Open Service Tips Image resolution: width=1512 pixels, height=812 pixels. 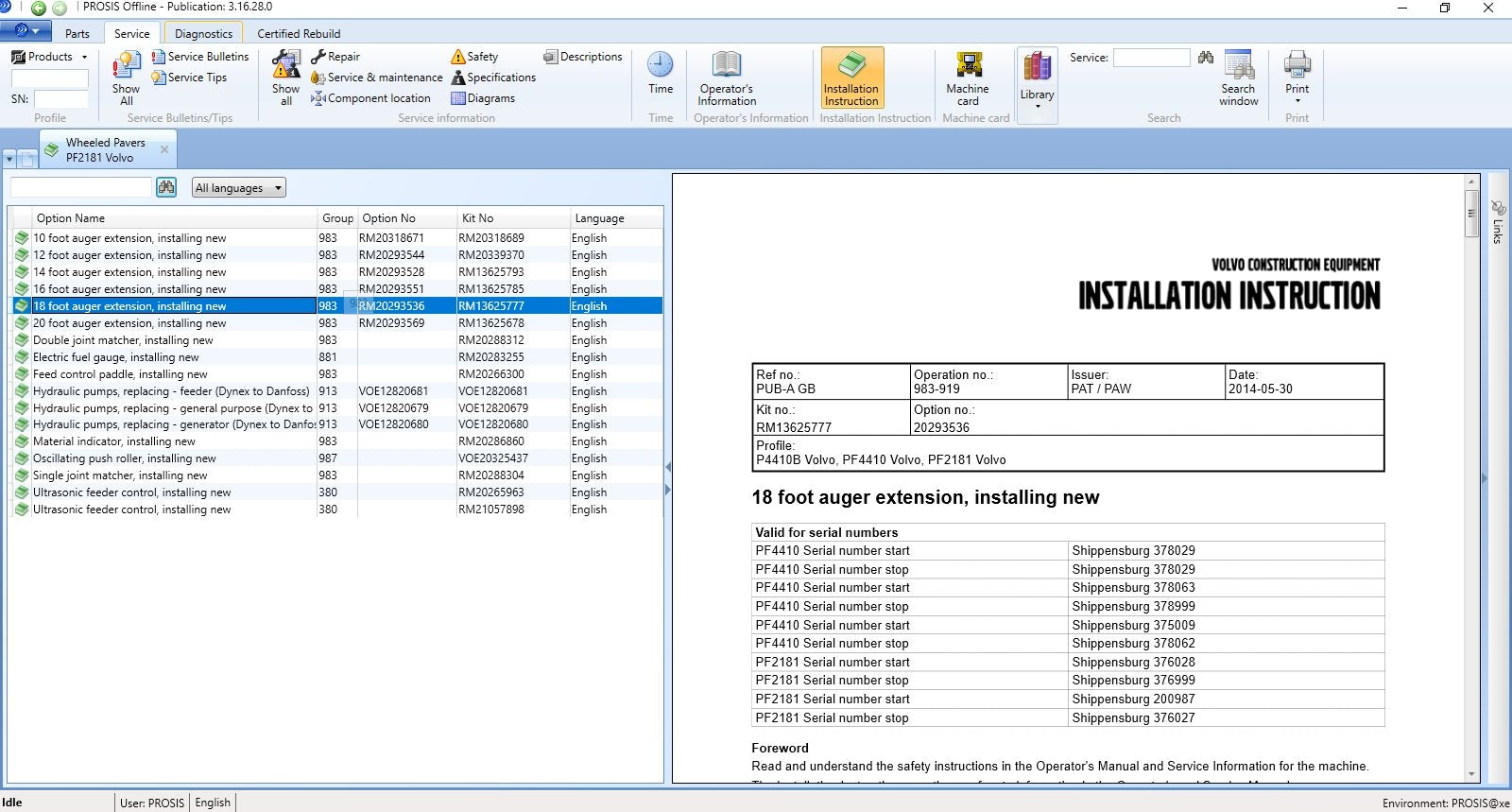[189, 78]
